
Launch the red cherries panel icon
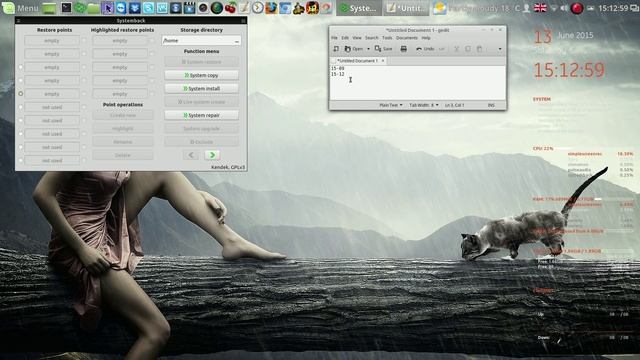(231, 8)
